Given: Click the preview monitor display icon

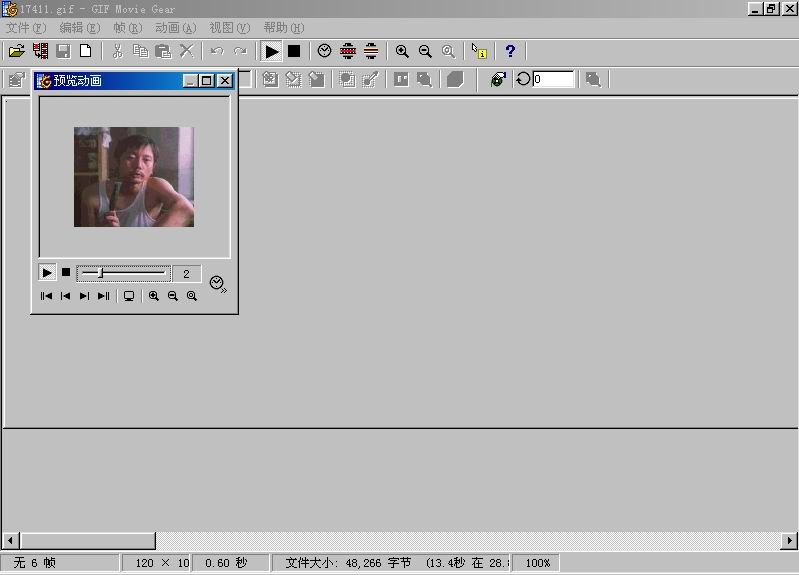Looking at the screenshot, I should (129, 296).
